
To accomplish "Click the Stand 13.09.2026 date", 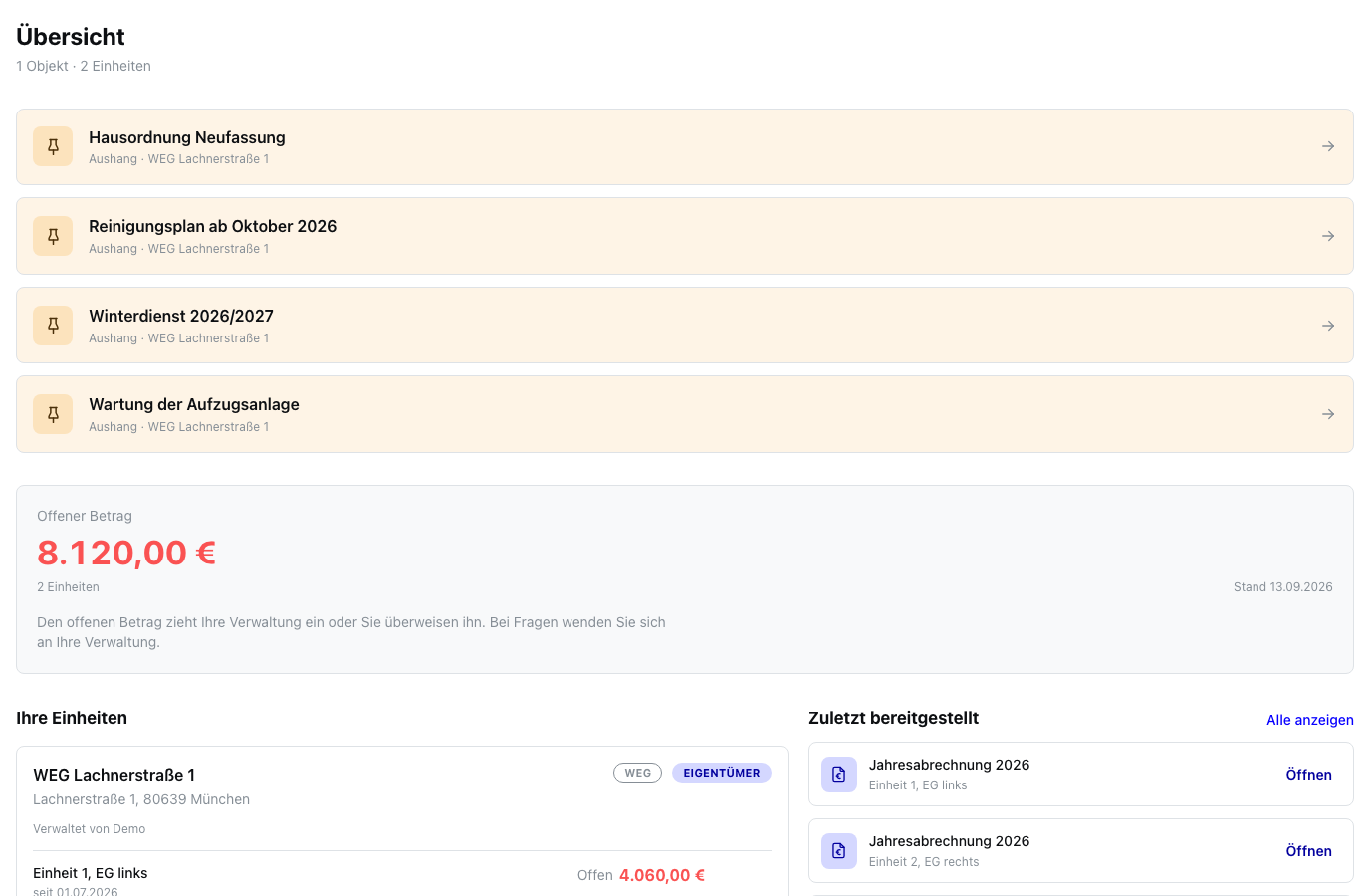I will 1282,587.
